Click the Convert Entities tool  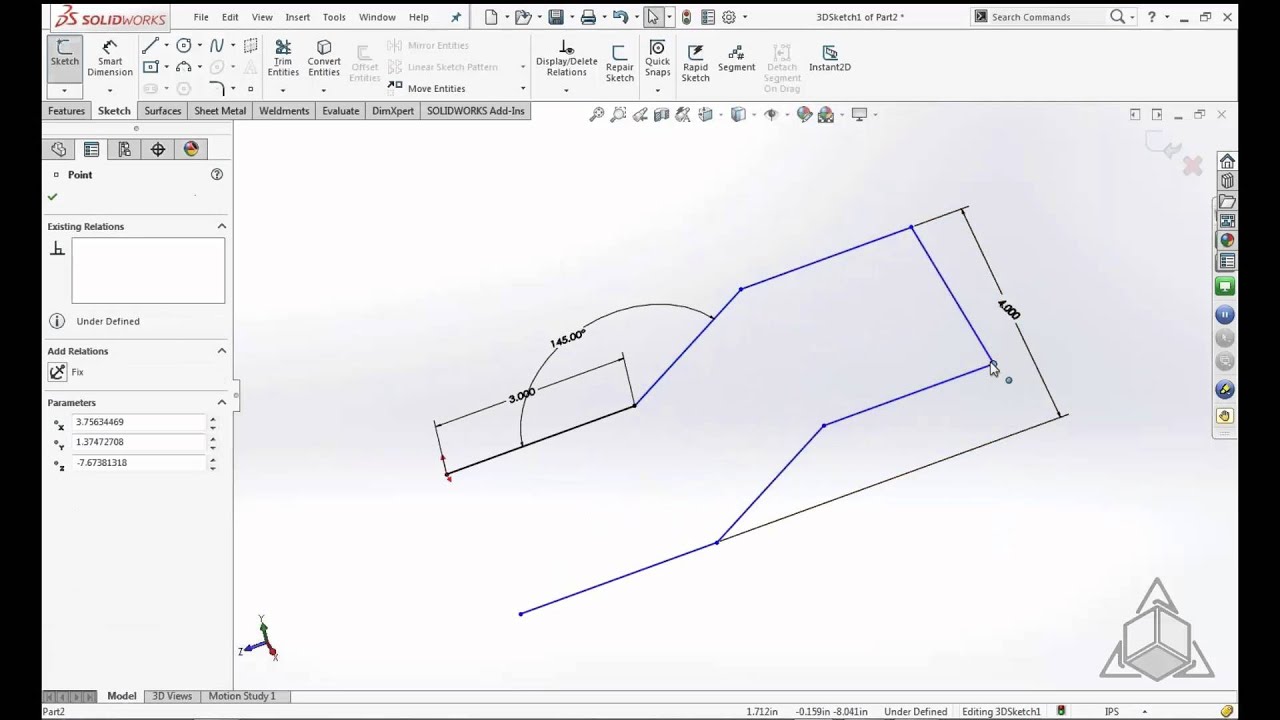tap(324, 59)
